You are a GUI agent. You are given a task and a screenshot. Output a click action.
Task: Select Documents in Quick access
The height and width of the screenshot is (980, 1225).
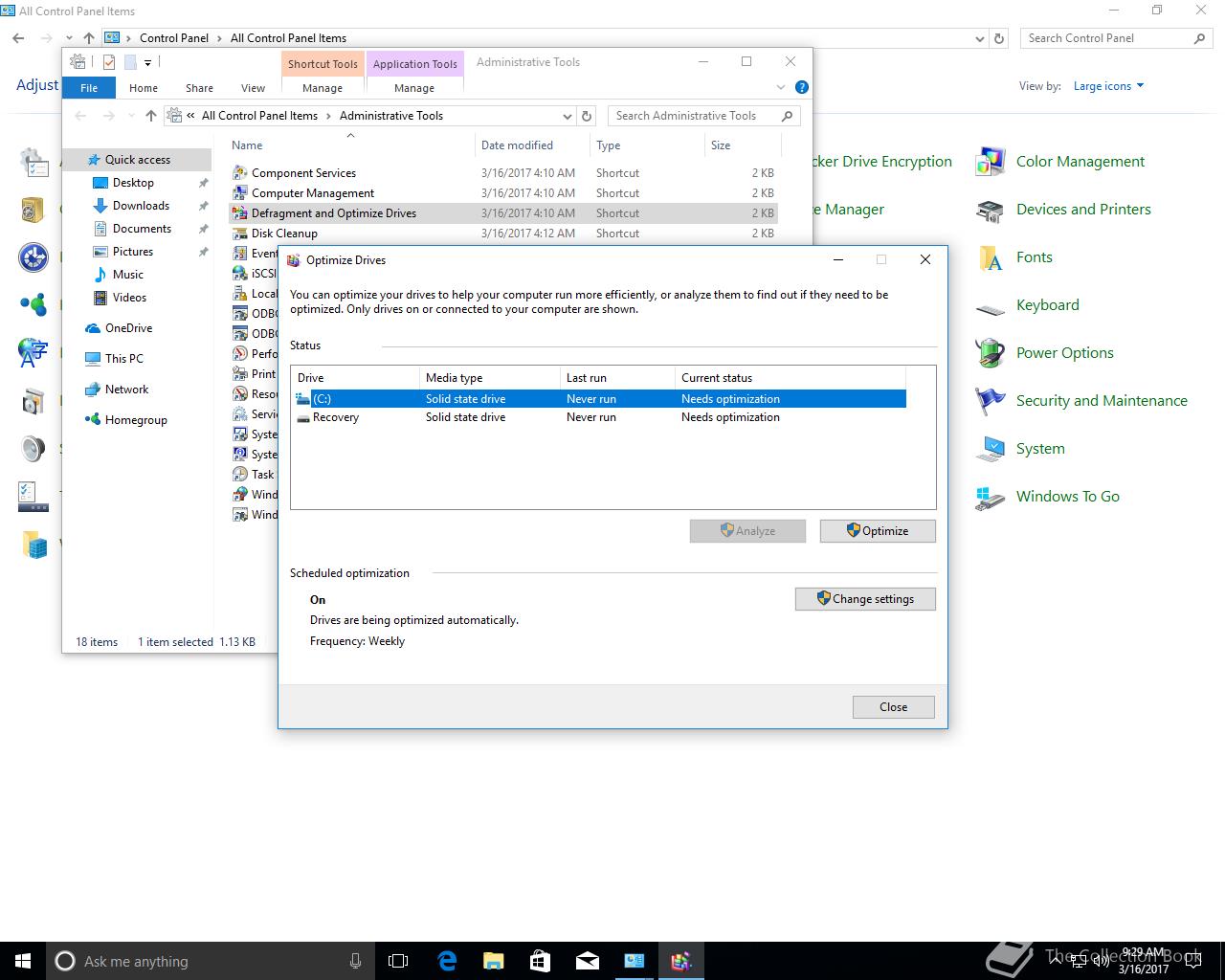(142, 229)
